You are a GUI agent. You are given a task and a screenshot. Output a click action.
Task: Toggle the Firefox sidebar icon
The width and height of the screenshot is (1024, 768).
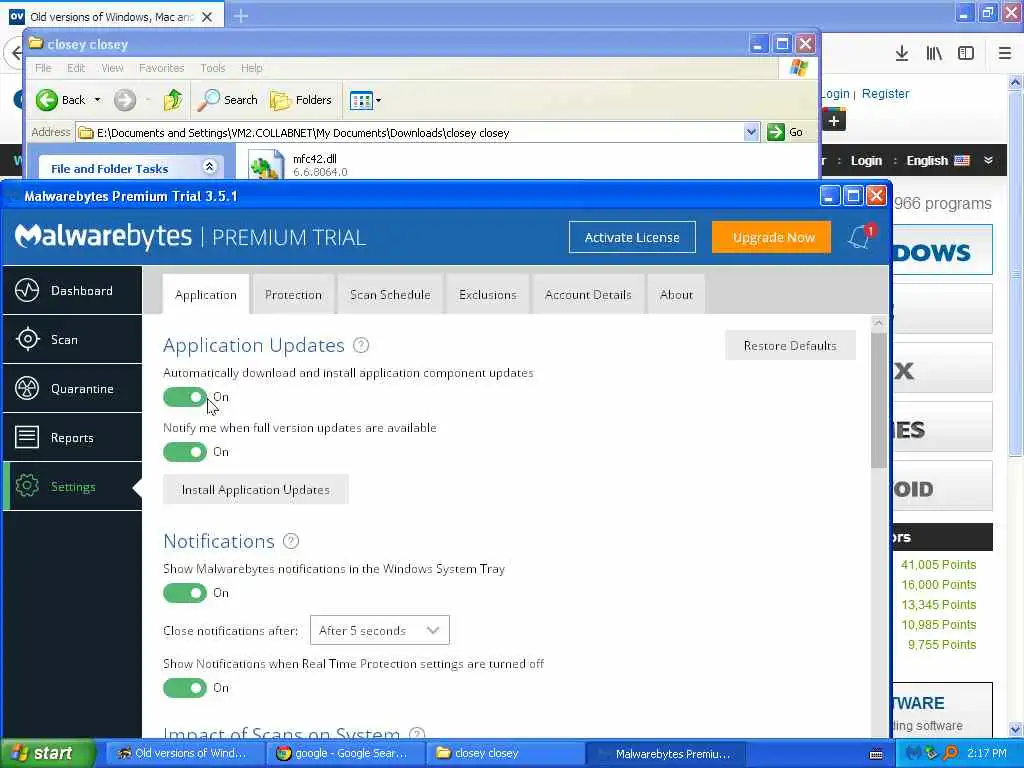pyautogui.click(x=966, y=54)
